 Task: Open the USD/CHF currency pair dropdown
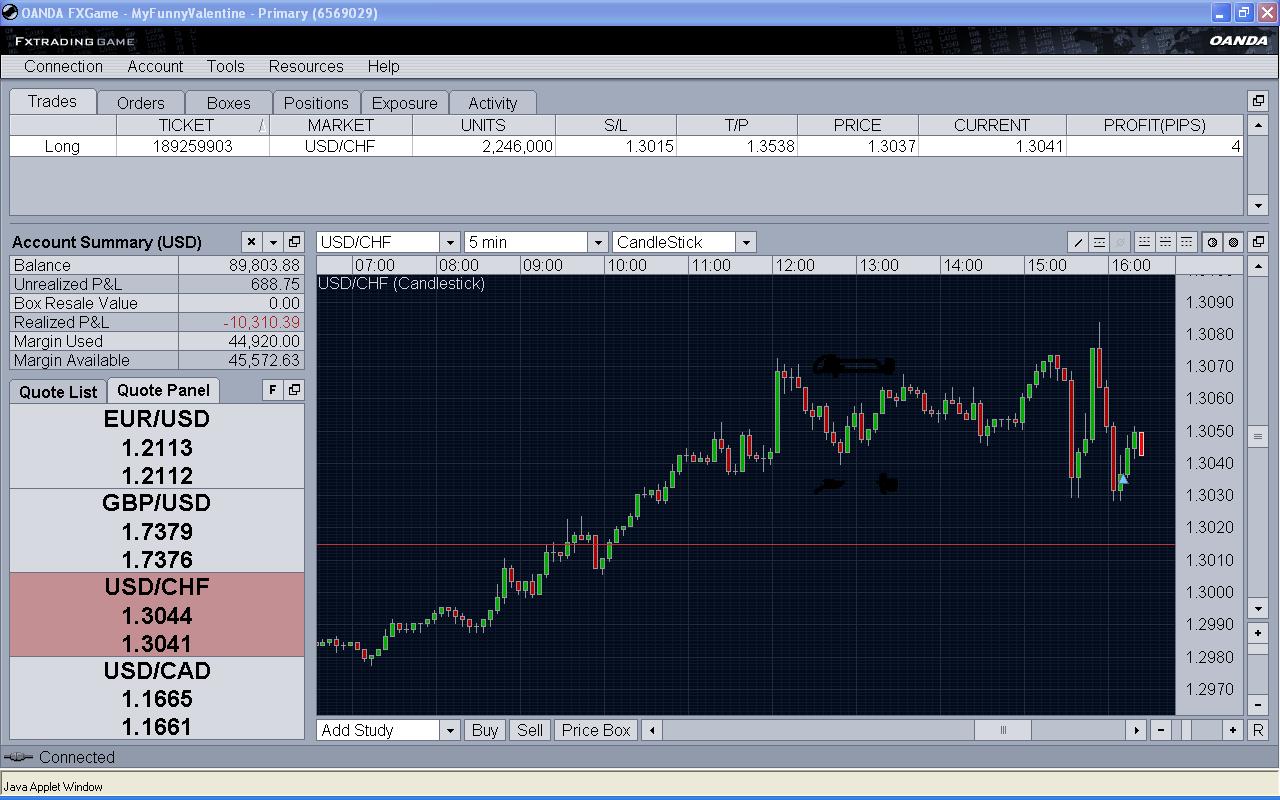[450, 242]
